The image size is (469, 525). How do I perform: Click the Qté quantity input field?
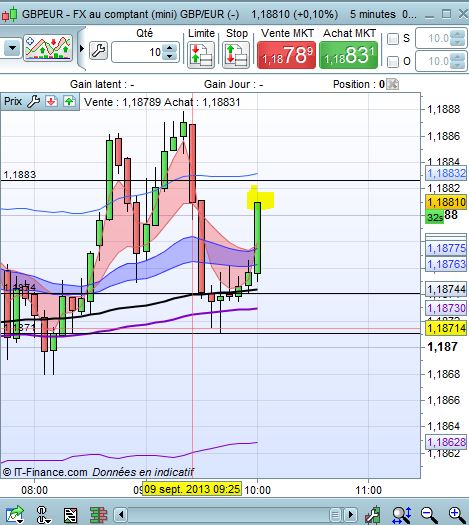pos(137,52)
